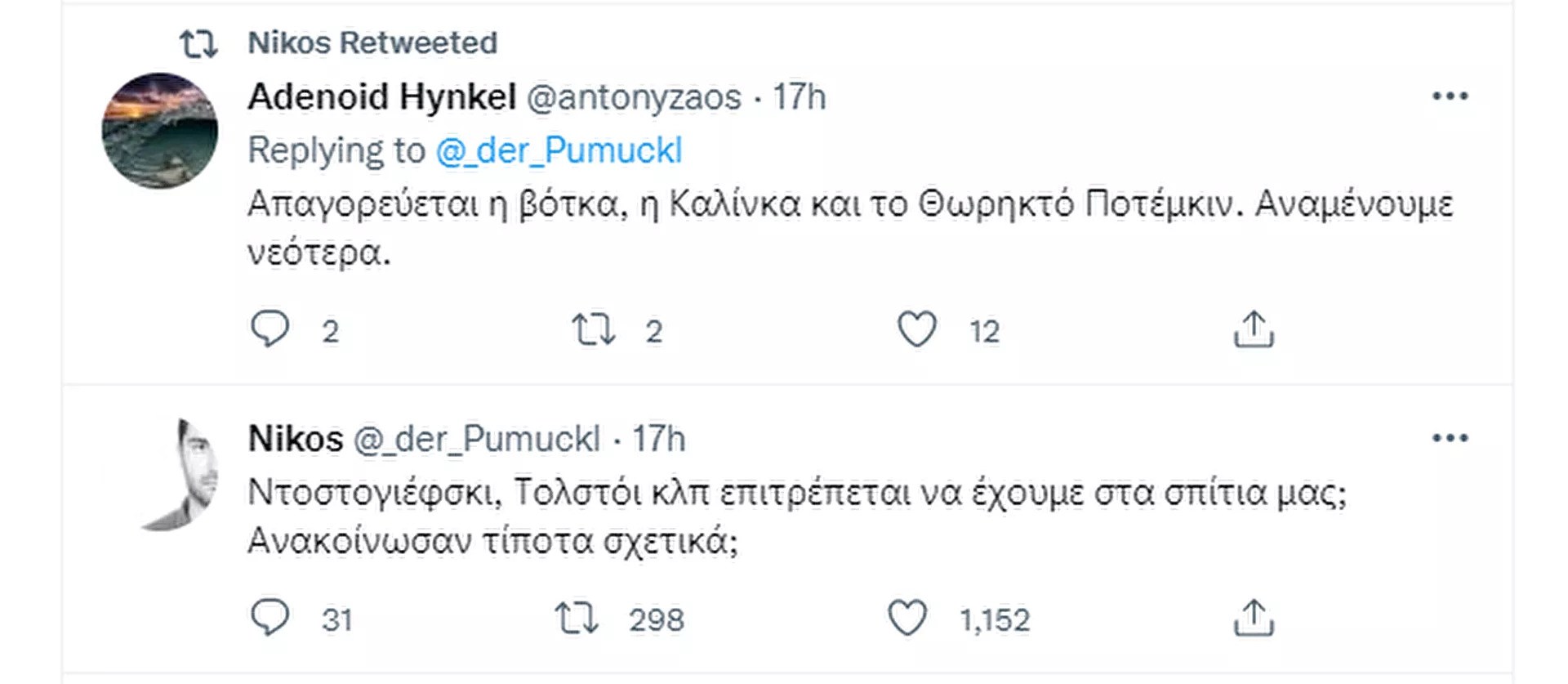Open the 'Nikos Retweeted' label
Viewport: 1568px width, 684px height.
click(372, 42)
